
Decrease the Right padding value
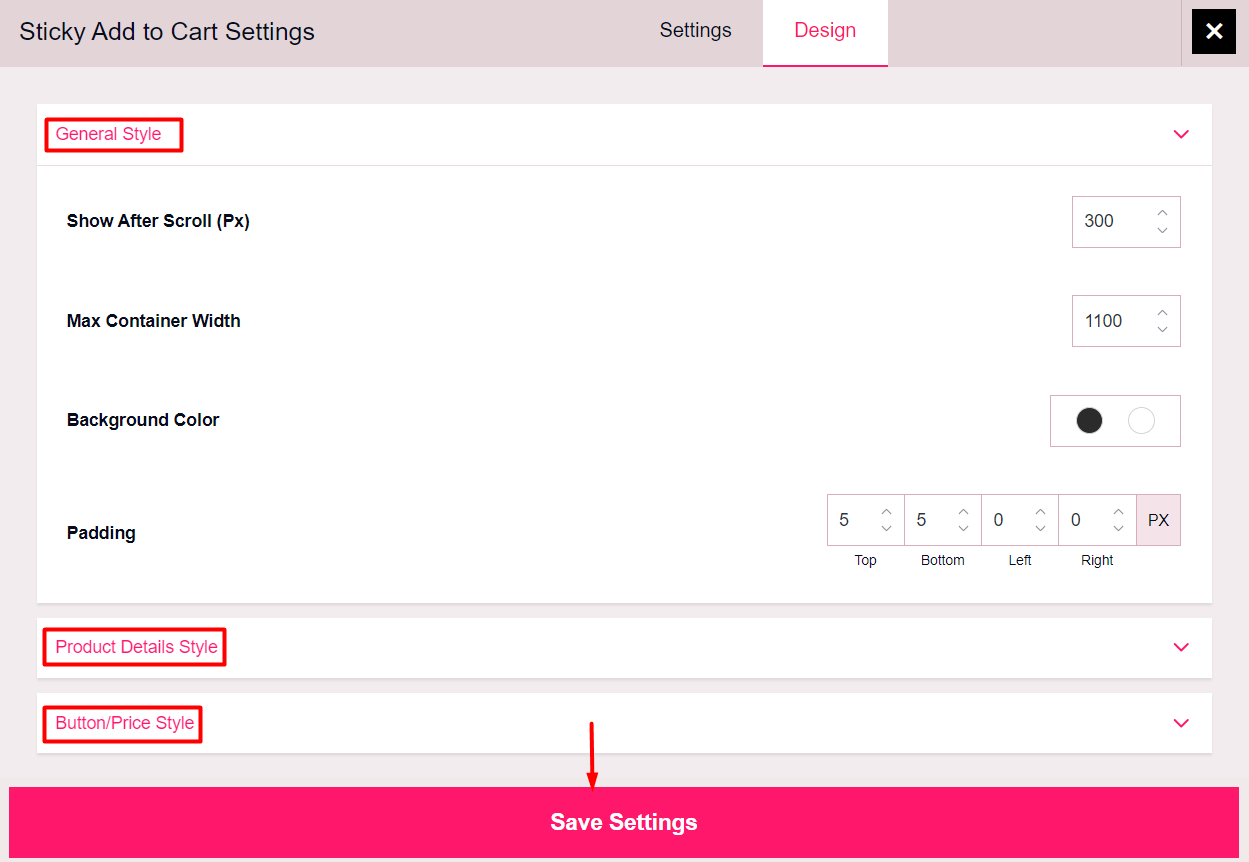(x=1117, y=529)
